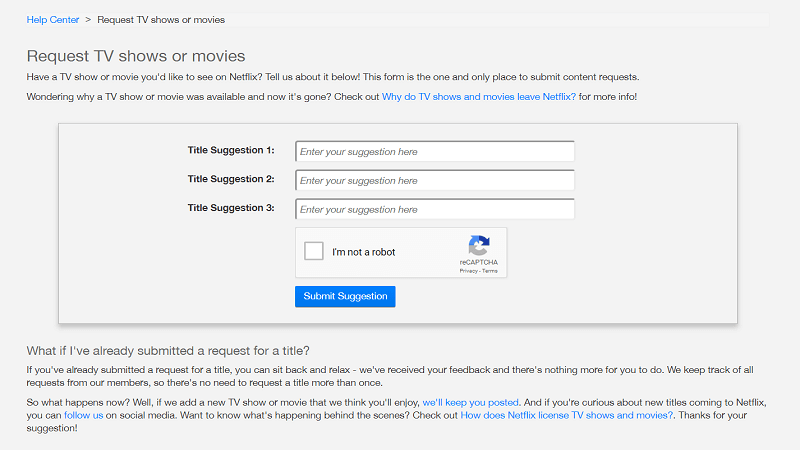Focus the Title Suggestion 3 input field
This screenshot has width=800, height=450.
(434, 209)
